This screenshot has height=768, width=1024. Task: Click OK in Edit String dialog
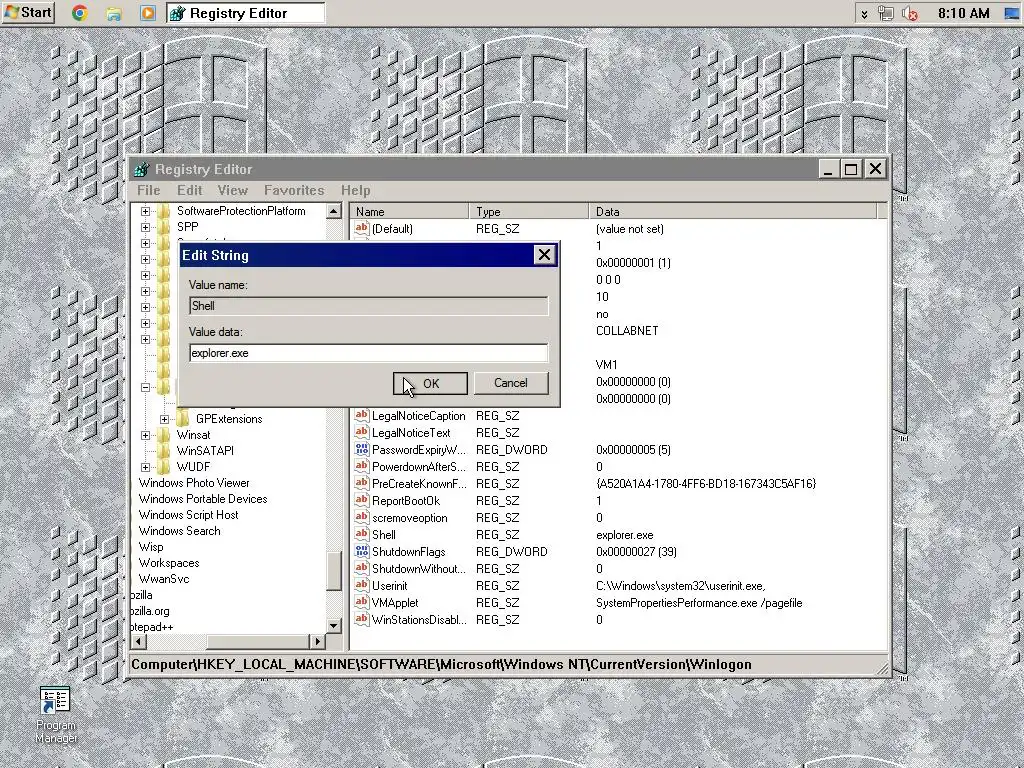coord(430,383)
